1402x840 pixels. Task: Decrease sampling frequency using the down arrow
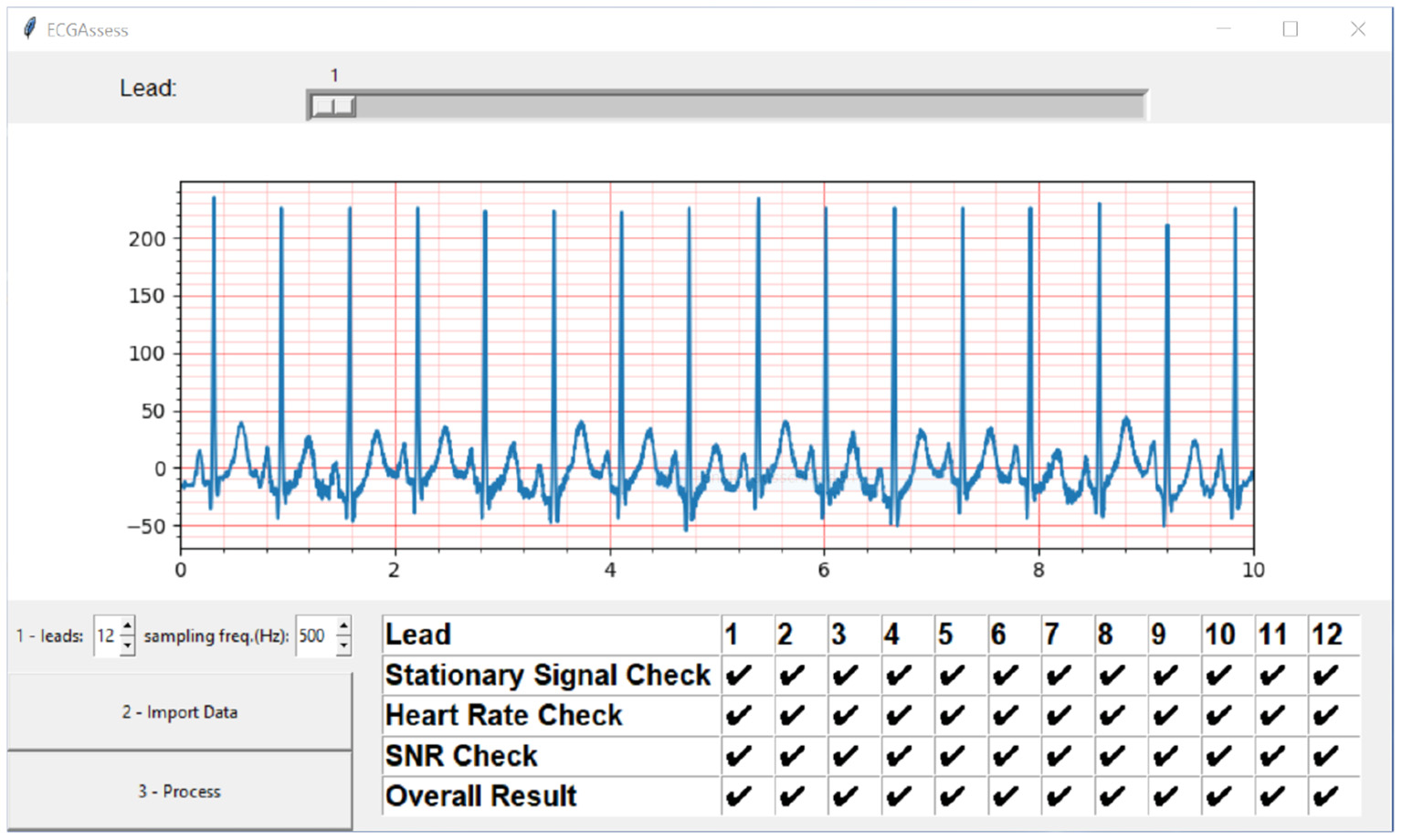pyautogui.click(x=343, y=645)
